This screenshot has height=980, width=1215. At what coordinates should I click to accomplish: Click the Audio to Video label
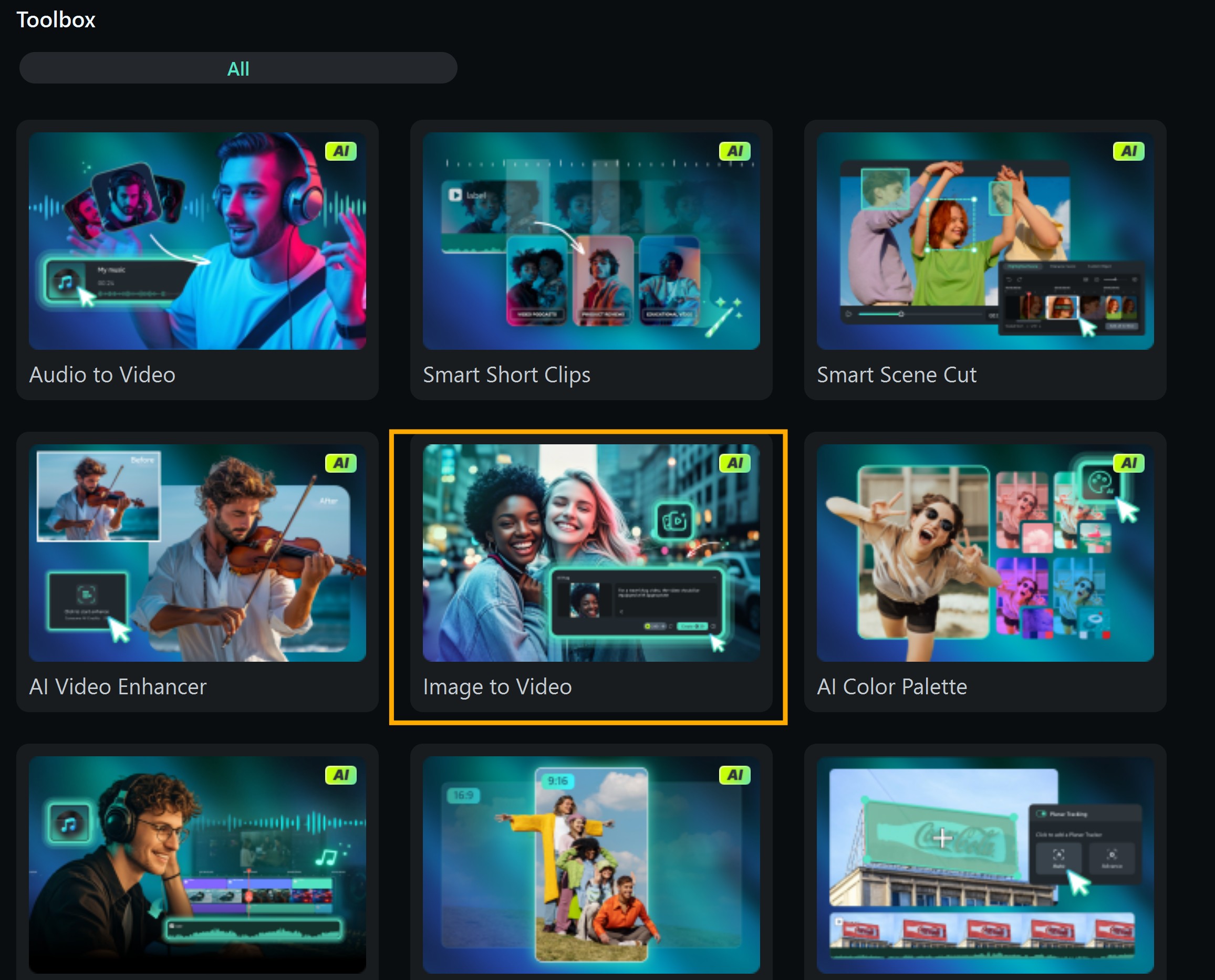pyautogui.click(x=102, y=375)
